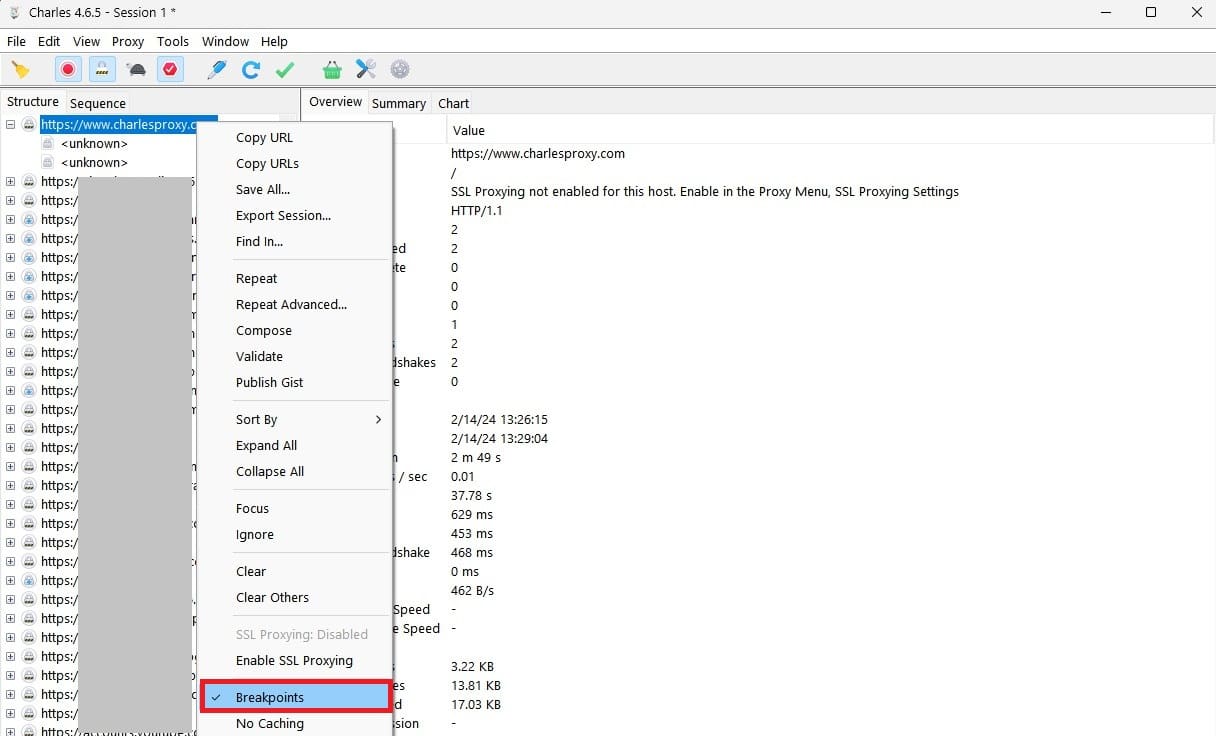Collapse the www.charlesproxy.com tree node
This screenshot has height=736, width=1216.
pyautogui.click(x=10, y=125)
